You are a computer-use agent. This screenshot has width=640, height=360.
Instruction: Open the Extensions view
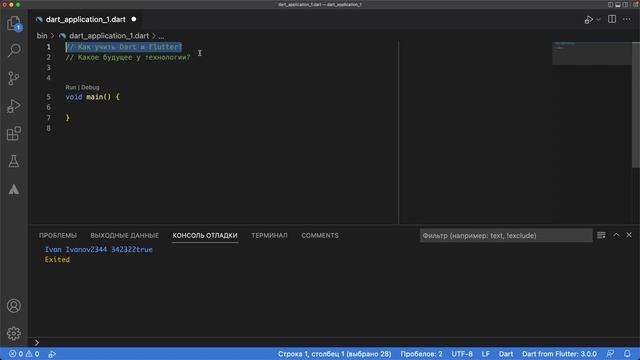click(x=14, y=133)
